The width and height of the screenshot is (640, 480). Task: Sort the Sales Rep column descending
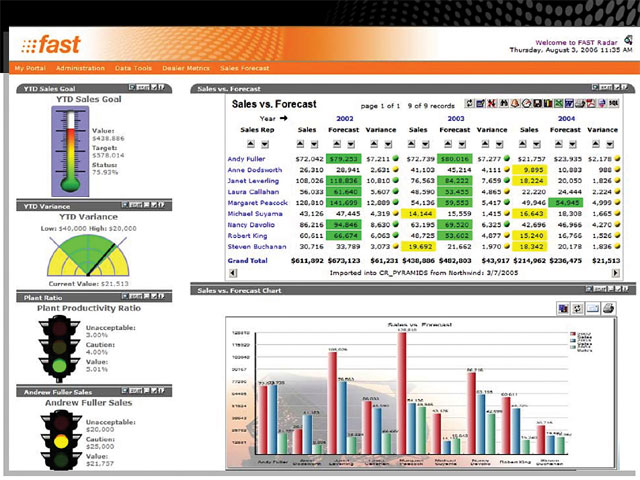pyautogui.click(x=265, y=144)
